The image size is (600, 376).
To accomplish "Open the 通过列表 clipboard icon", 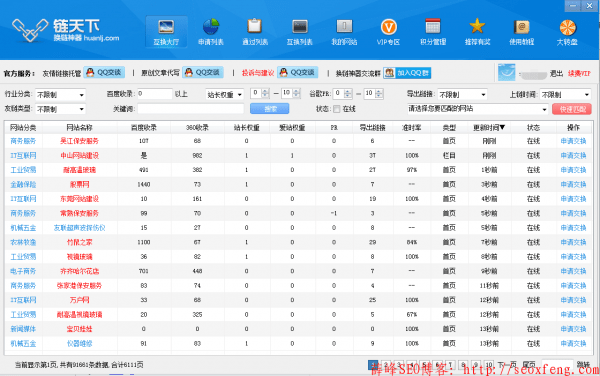I will [x=255, y=32].
